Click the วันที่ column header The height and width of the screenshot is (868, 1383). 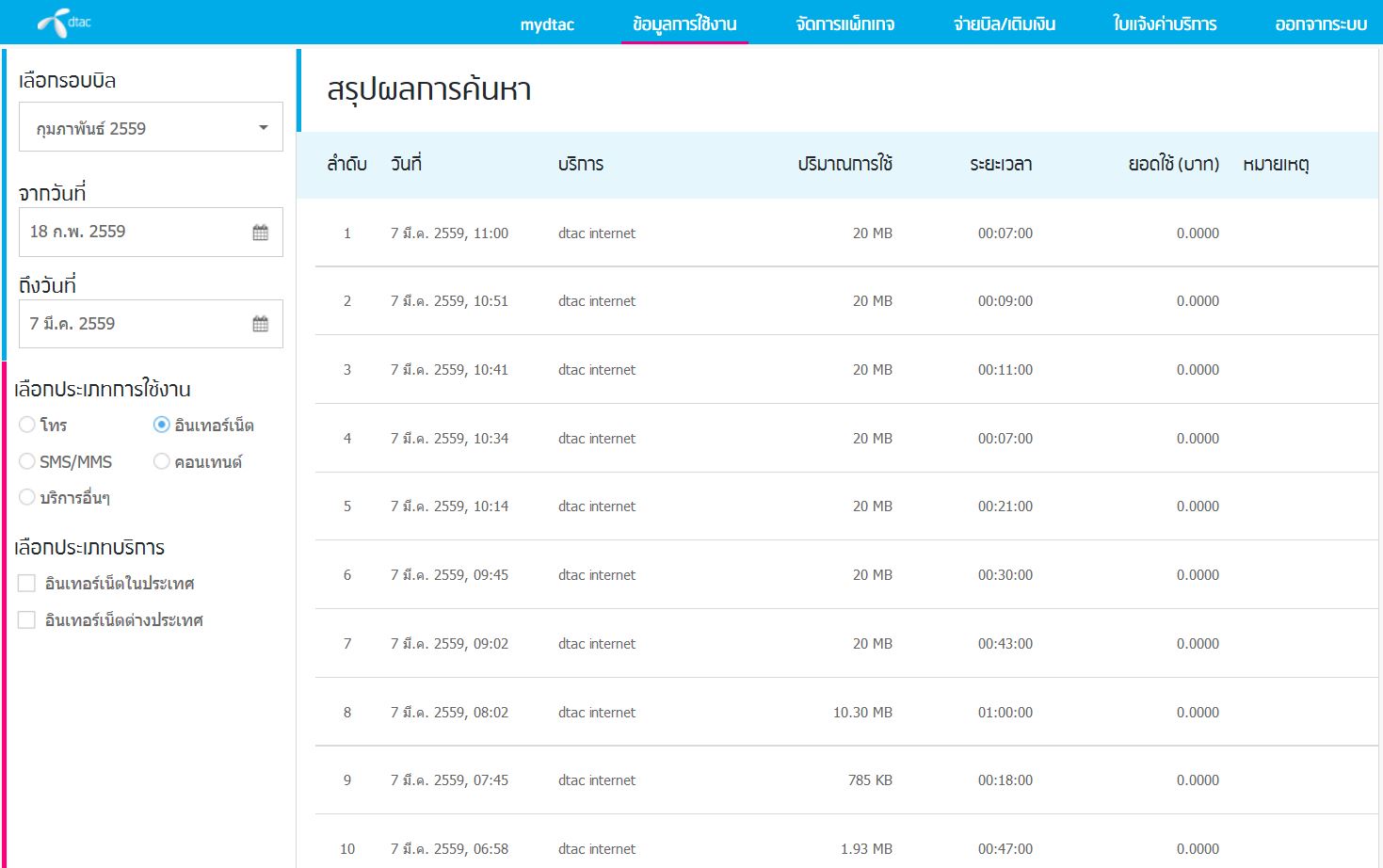(406, 164)
